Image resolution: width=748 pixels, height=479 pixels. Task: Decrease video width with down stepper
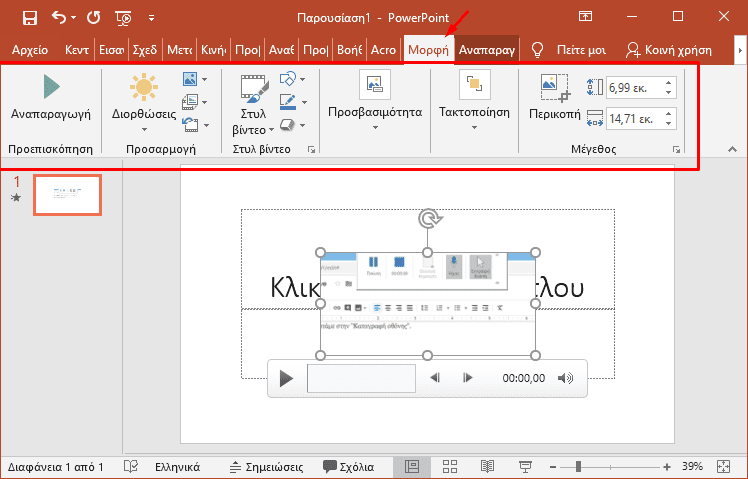669,123
